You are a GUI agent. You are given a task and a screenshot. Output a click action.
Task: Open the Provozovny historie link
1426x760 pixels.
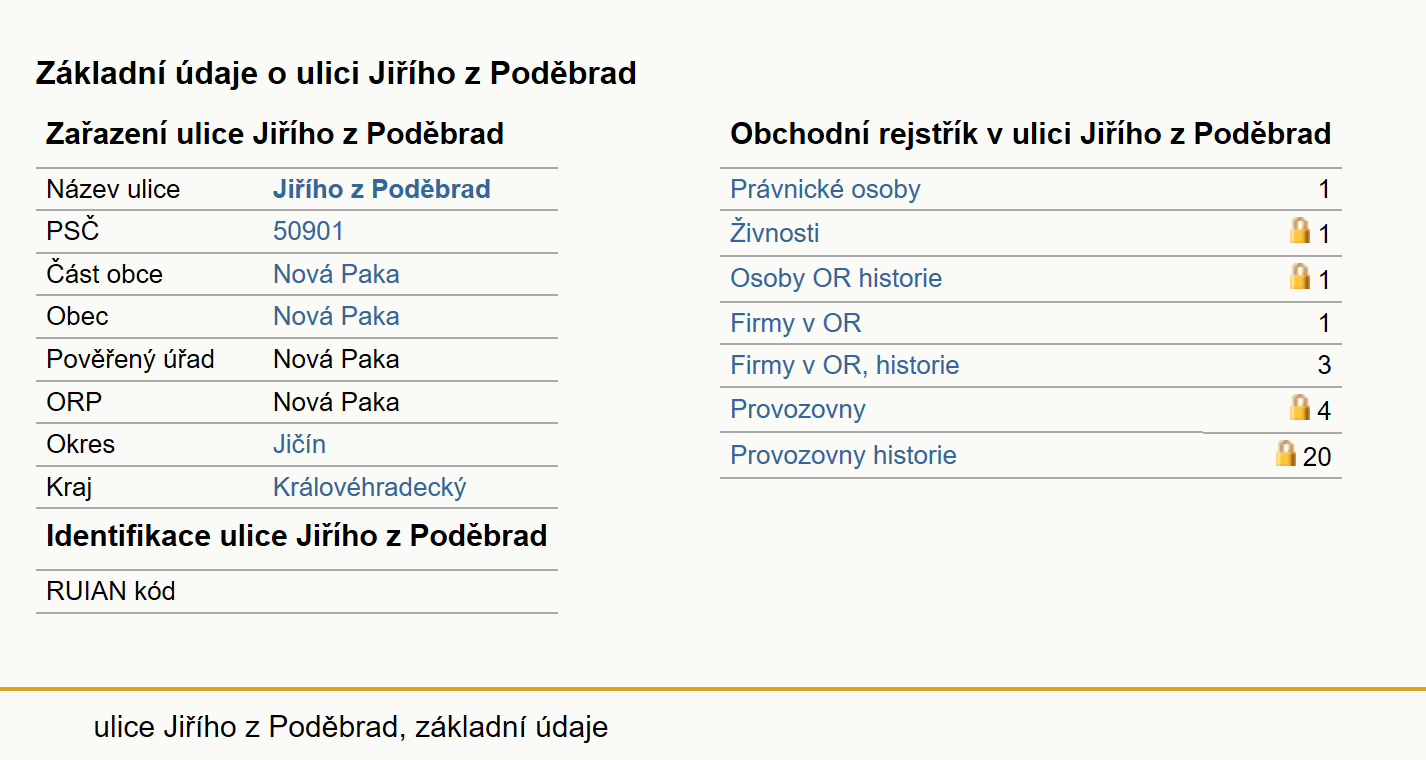[843, 455]
